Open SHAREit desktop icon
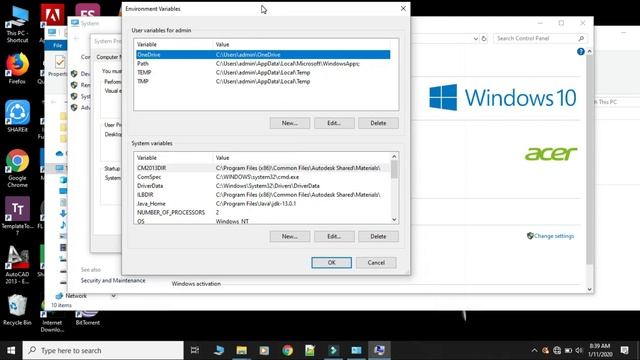Viewport: 640px width, 360px height. coord(17,116)
